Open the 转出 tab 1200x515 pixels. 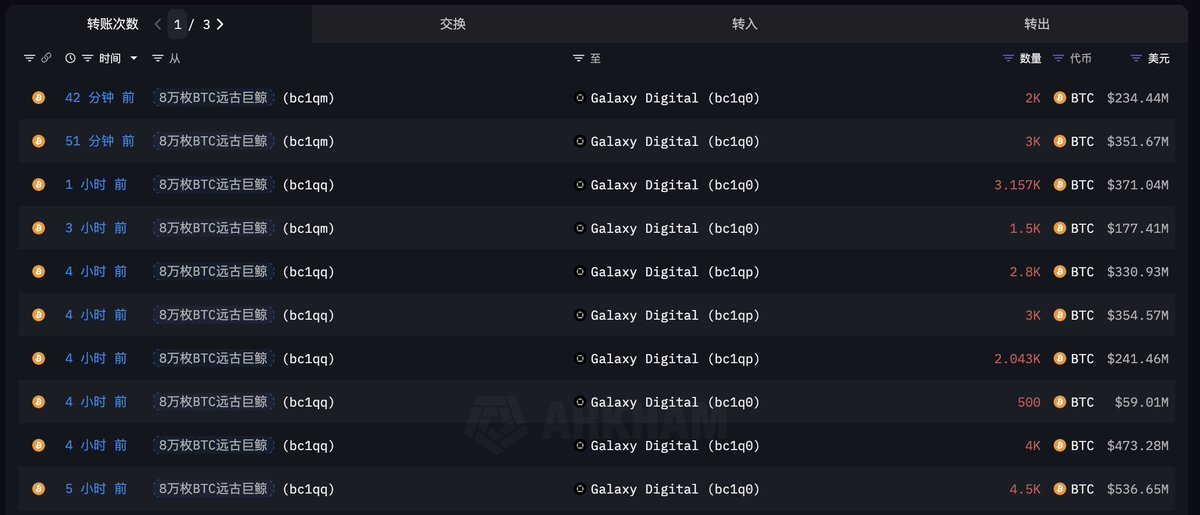pyautogui.click(x=1037, y=24)
